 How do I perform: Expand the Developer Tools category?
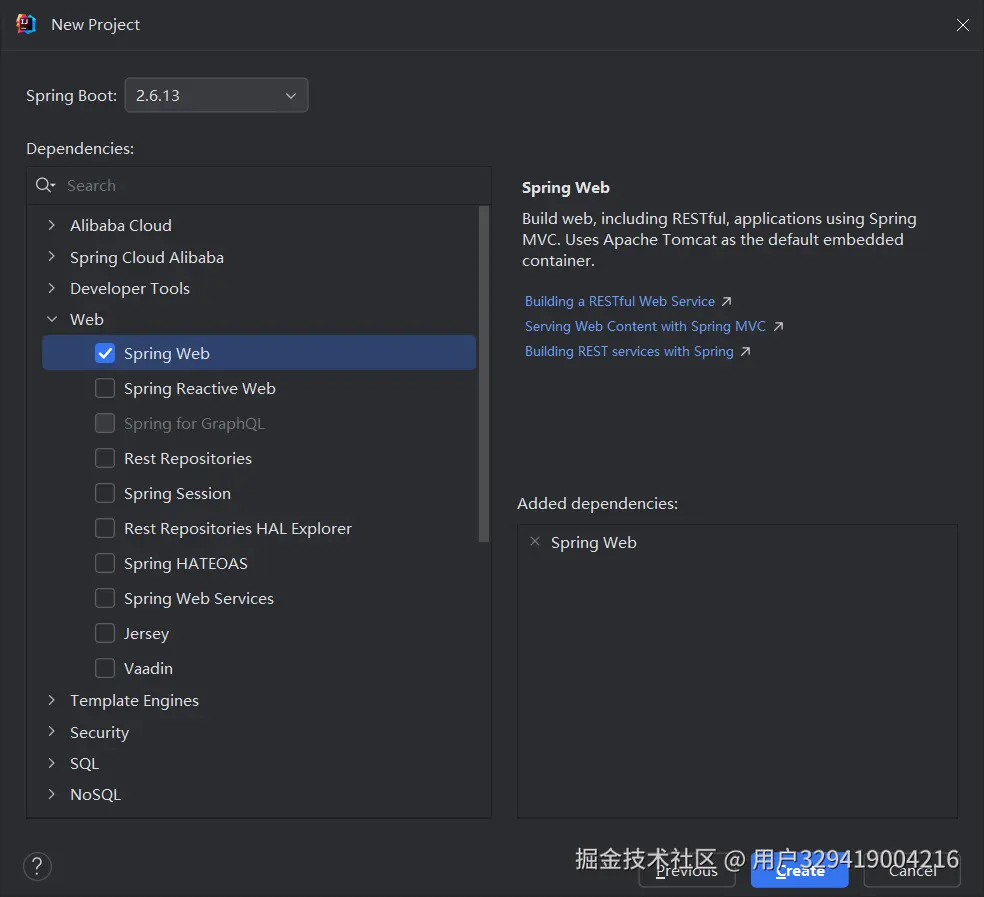tap(52, 288)
